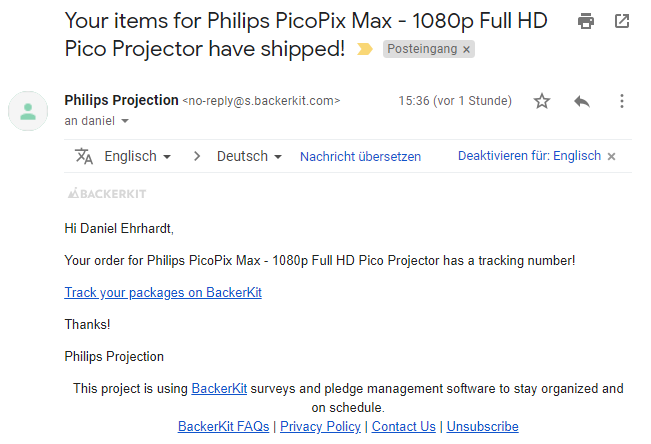
Task: Remove the Posteingang label from the email
Action: pyautogui.click(x=467, y=49)
